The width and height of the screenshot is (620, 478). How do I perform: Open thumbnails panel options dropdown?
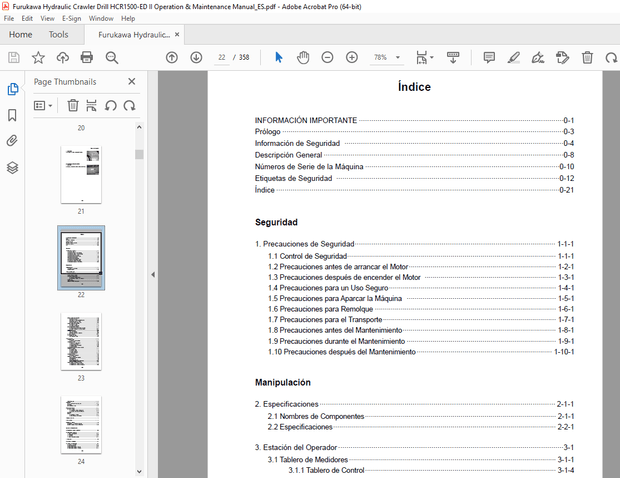pos(43,106)
